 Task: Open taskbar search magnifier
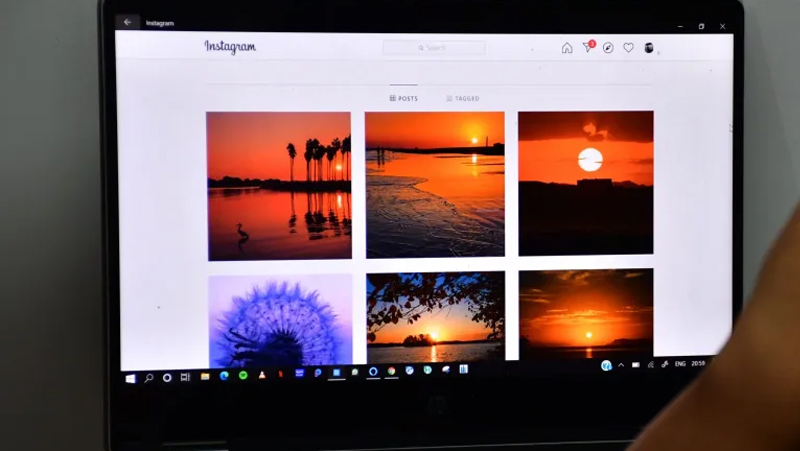tap(148, 378)
